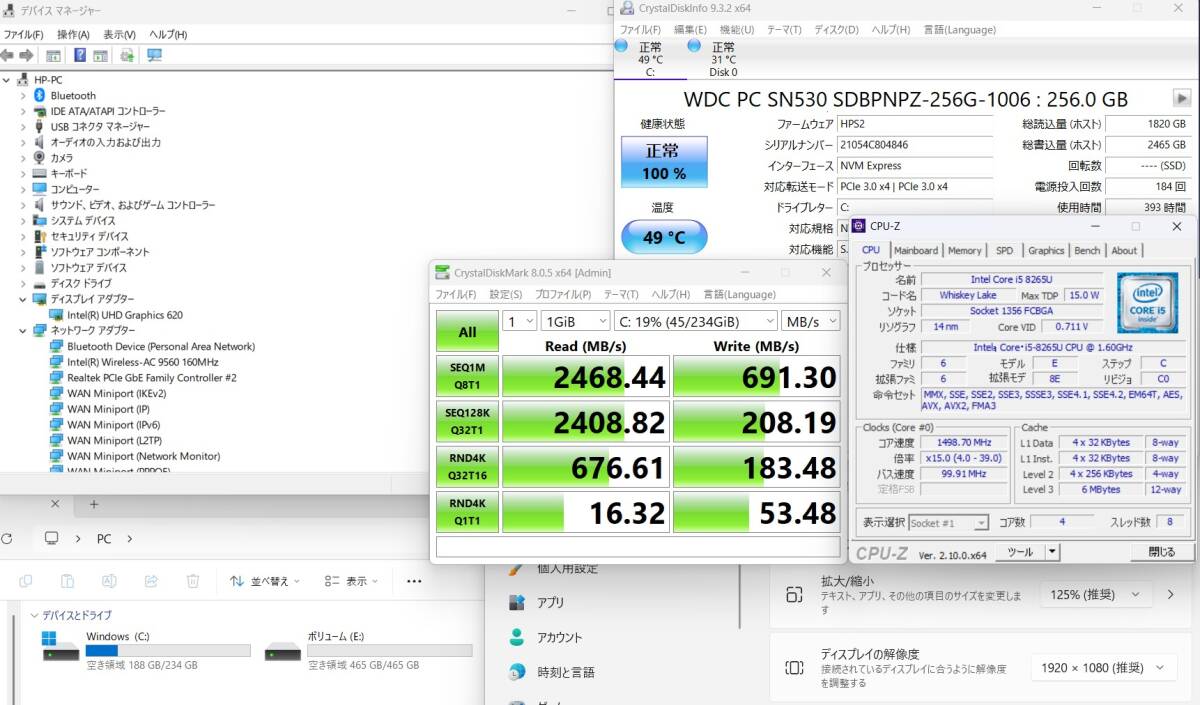
Task: Open テーマ(T) menu in CrystalDiskInfo
Action: [785, 29]
